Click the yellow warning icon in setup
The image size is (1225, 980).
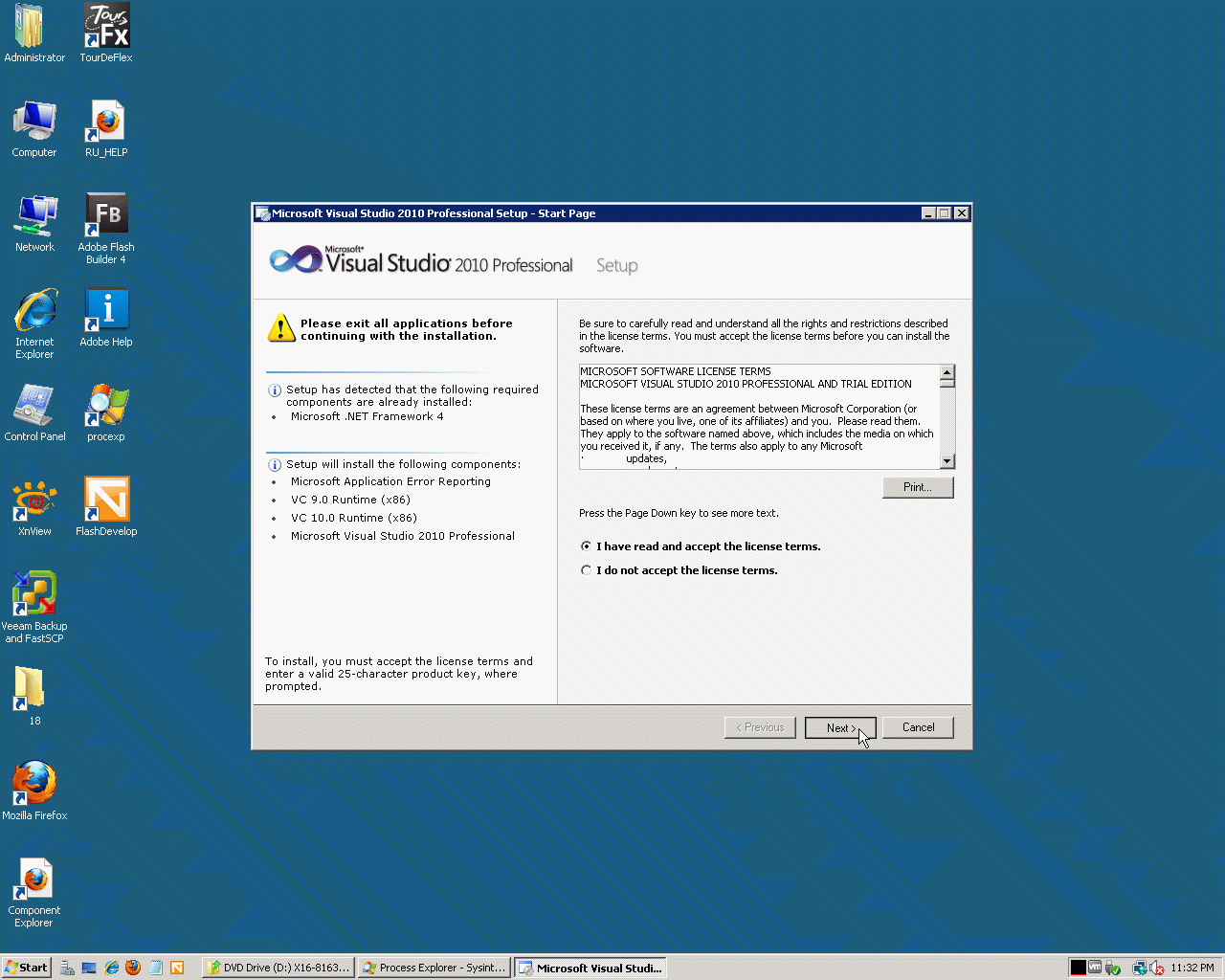tap(280, 327)
